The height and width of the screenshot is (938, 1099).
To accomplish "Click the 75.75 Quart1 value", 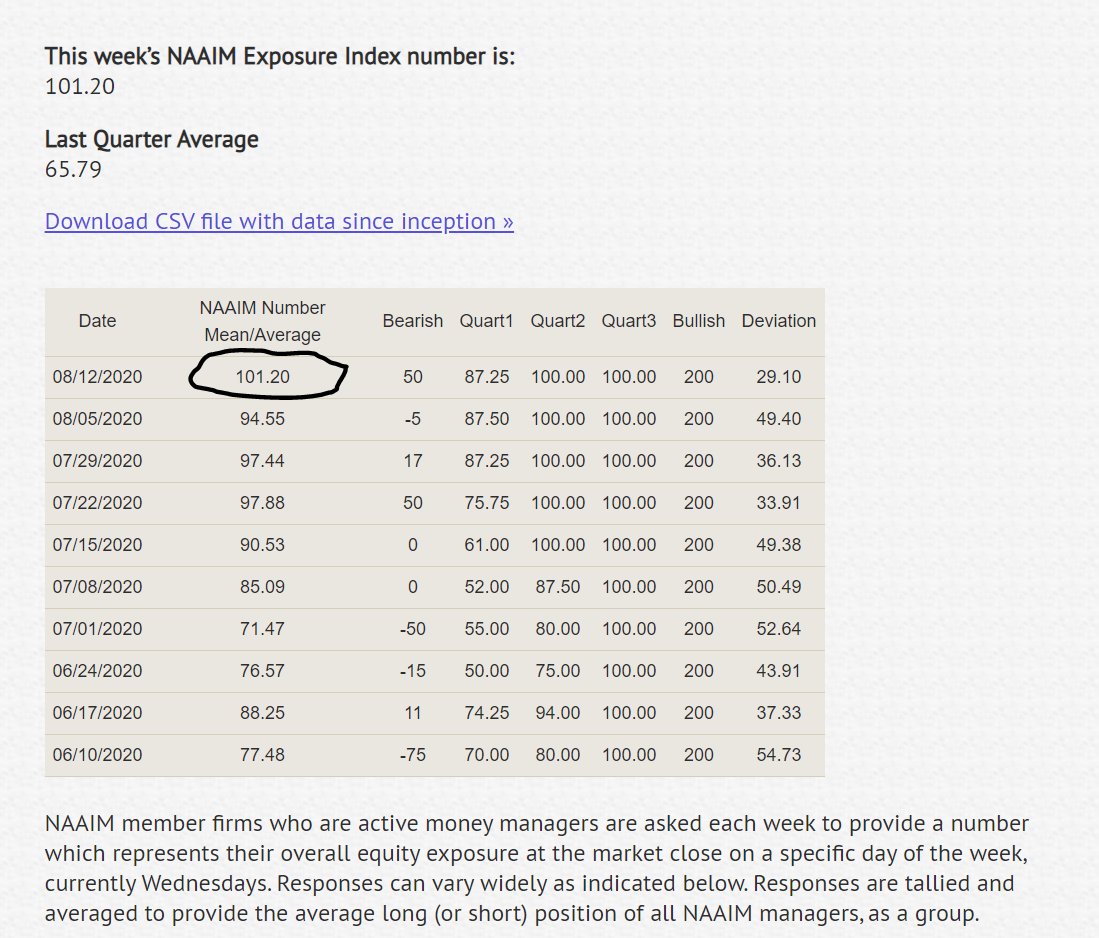I will coord(486,503).
